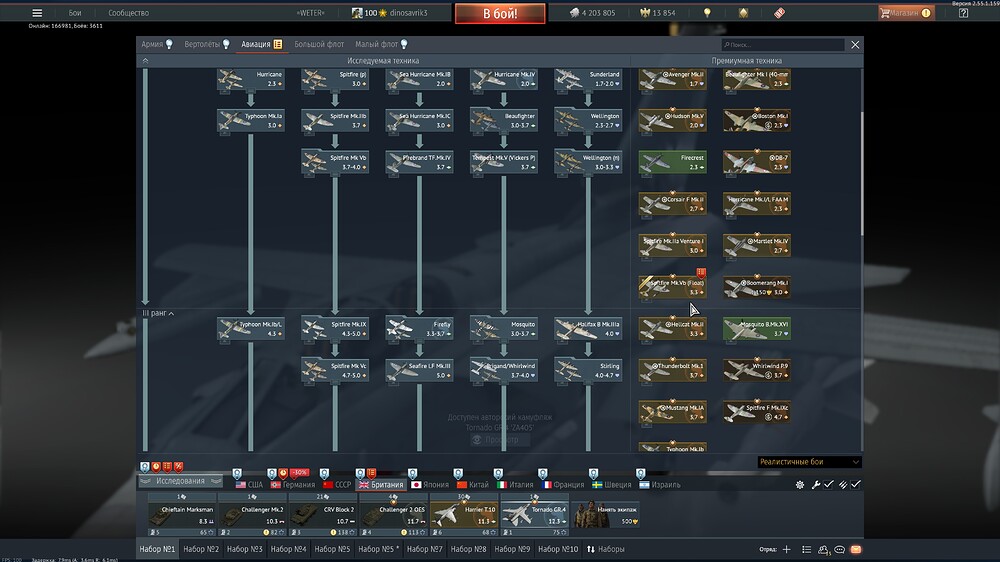The image size is (1000, 562).
Task: Toggle the ammo auto-refill checkbox
Action: [x=856, y=485]
